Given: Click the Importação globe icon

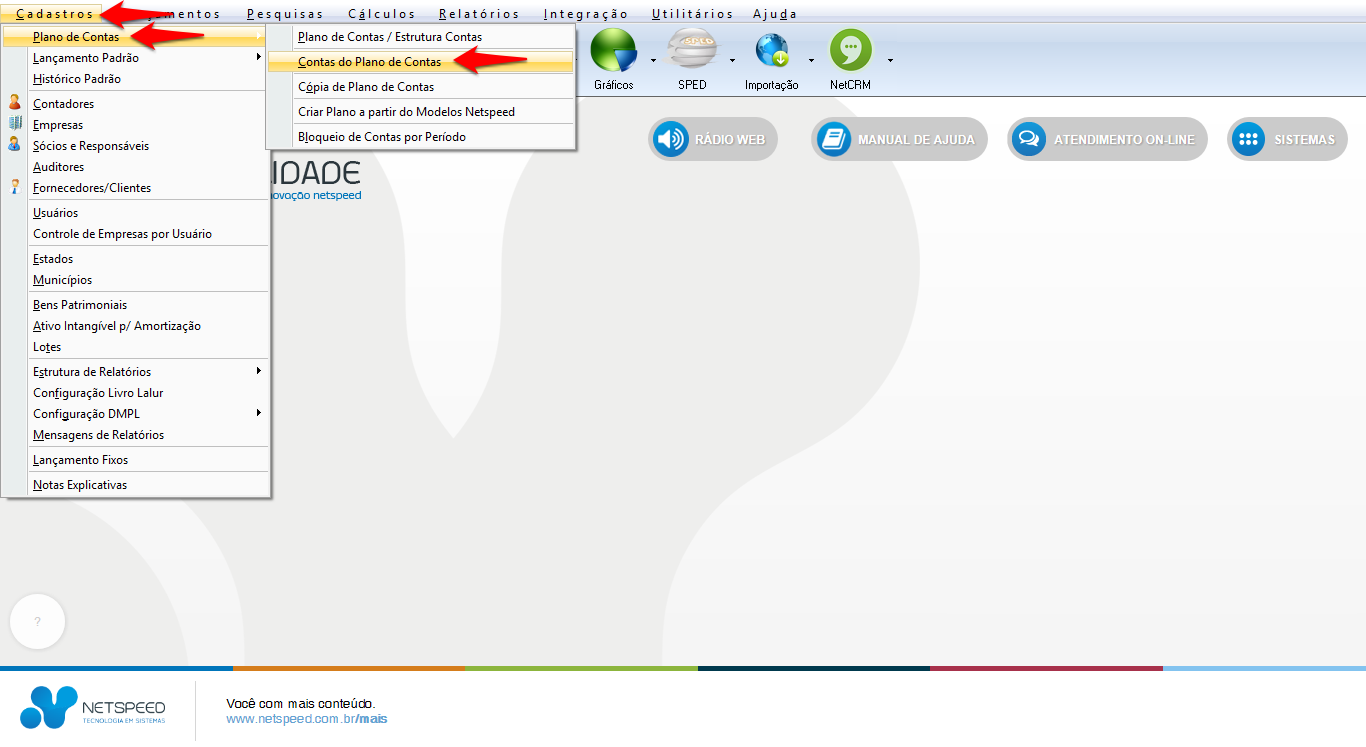Looking at the screenshot, I should point(771,51).
